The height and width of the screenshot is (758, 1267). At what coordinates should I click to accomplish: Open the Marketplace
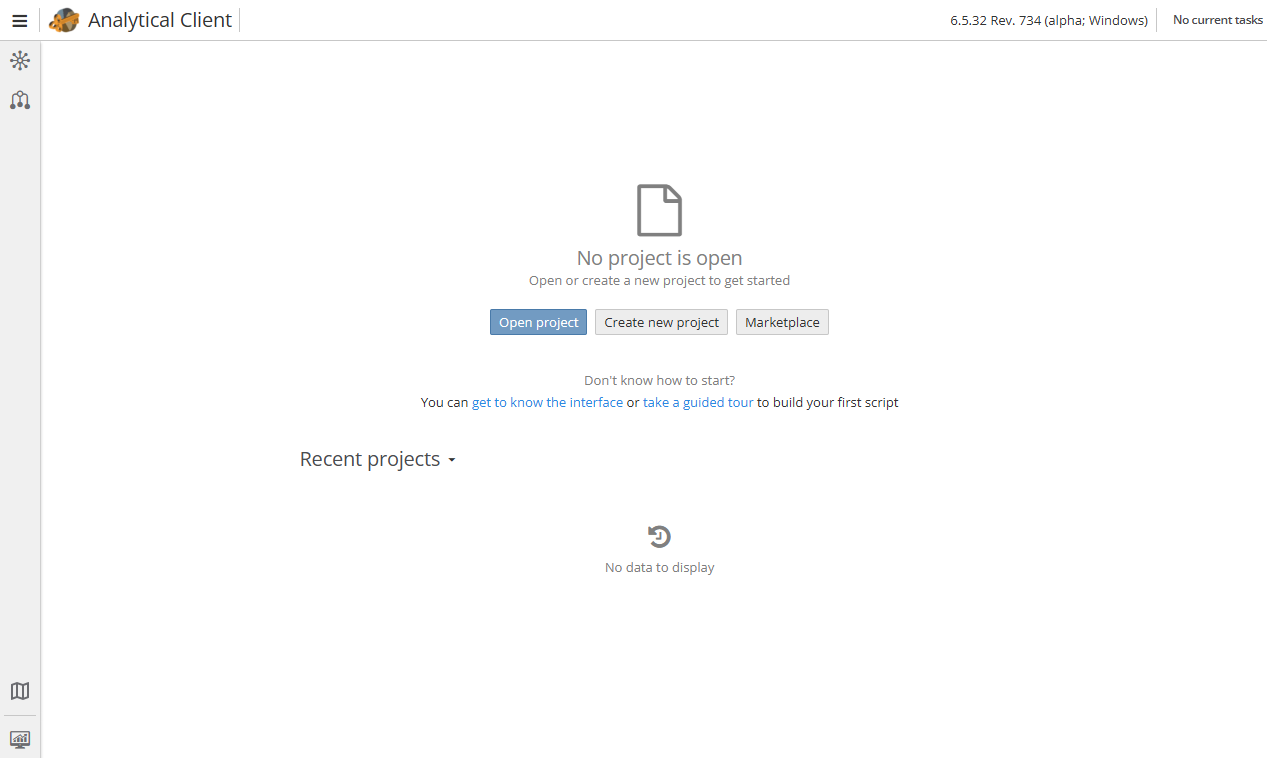click(x=781, y=322)
